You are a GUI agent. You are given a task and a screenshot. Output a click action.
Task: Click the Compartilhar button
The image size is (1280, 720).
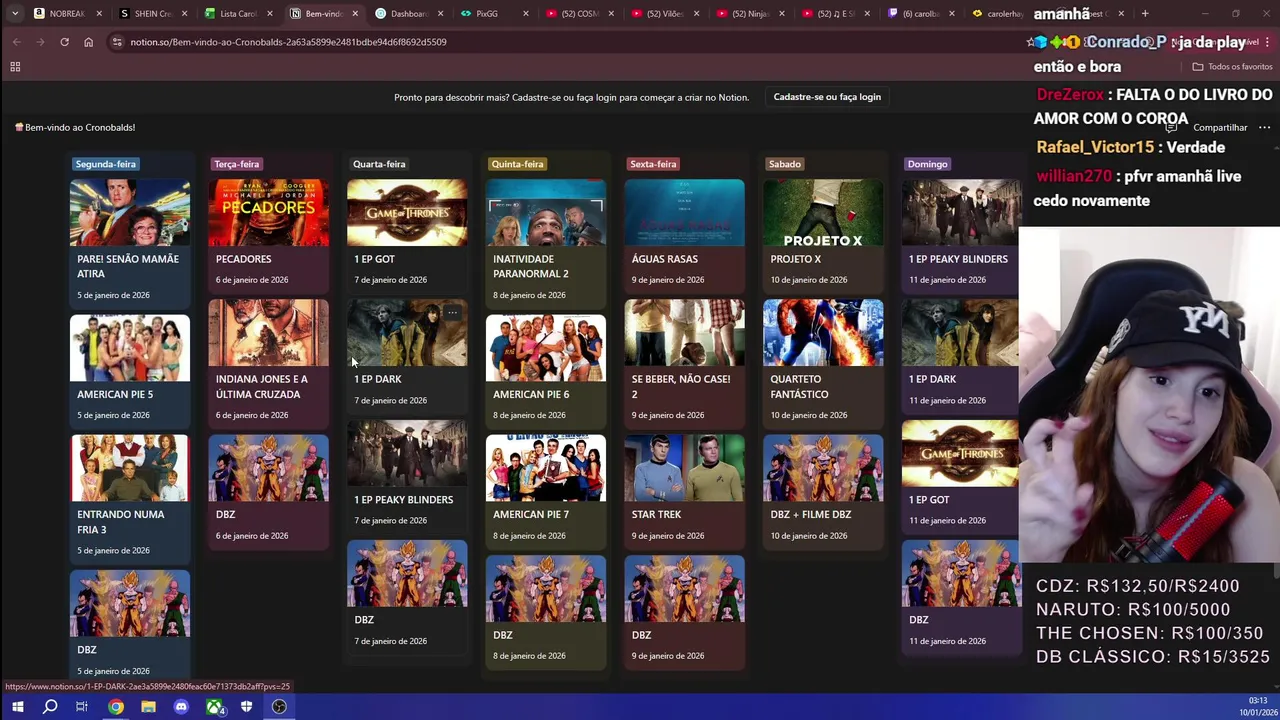pos(1220,128)
